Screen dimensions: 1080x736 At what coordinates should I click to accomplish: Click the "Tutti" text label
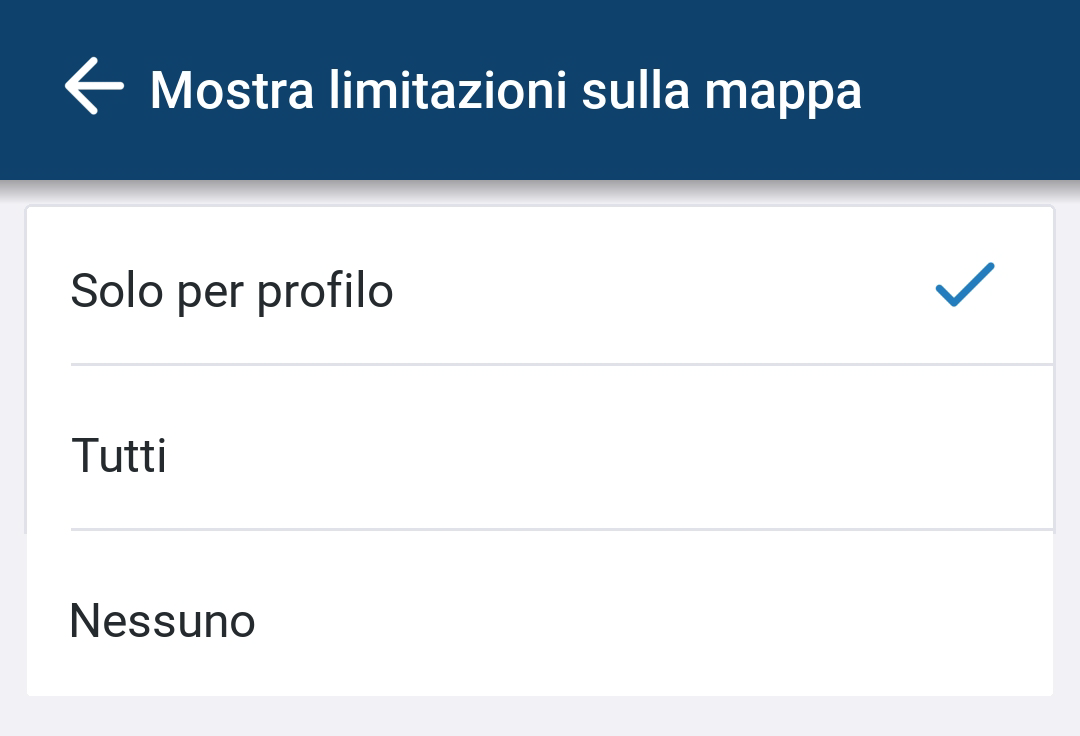[x=119, y=456]
